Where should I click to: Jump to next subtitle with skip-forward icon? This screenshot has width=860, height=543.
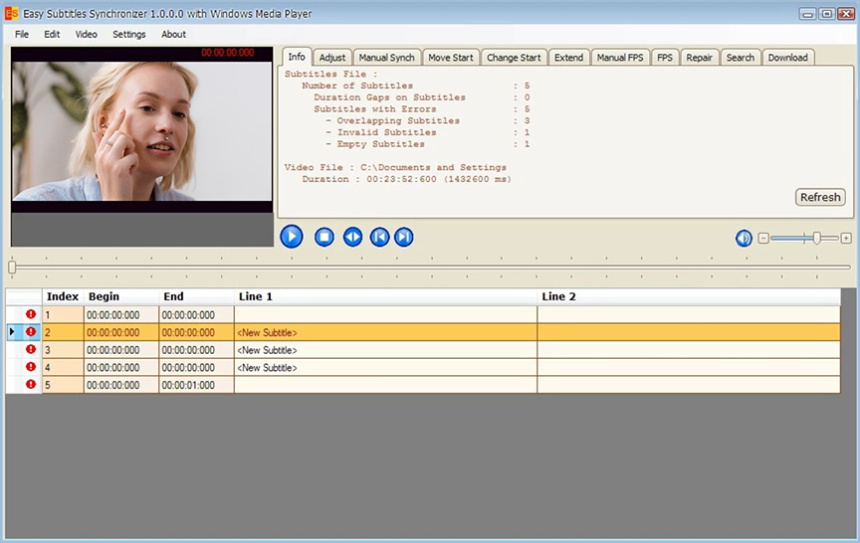tap(404, 237)
